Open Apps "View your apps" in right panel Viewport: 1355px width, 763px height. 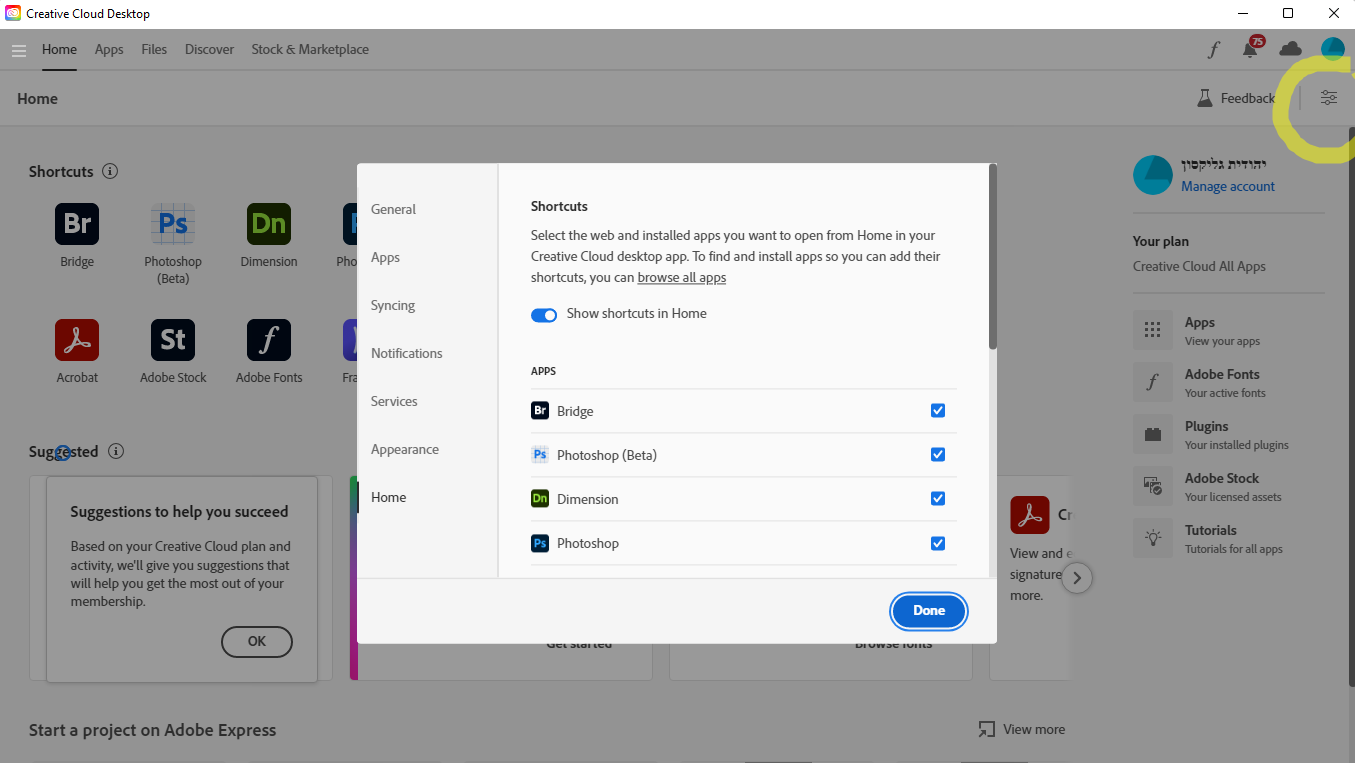[1228, 330]
